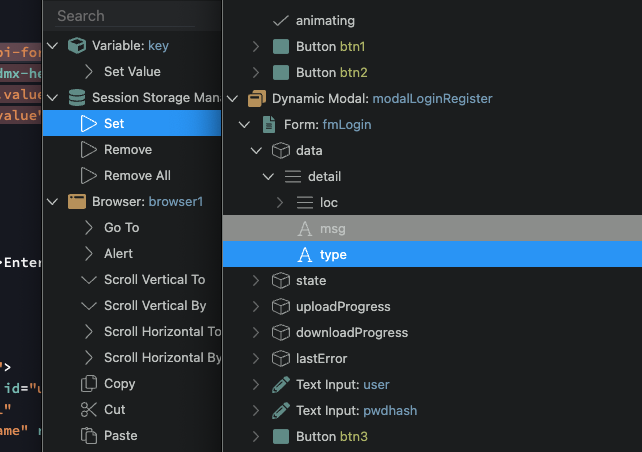The height and width of the screenshot is (452, 642).
Task: Expand the state object node
Action: coord(256,280)
